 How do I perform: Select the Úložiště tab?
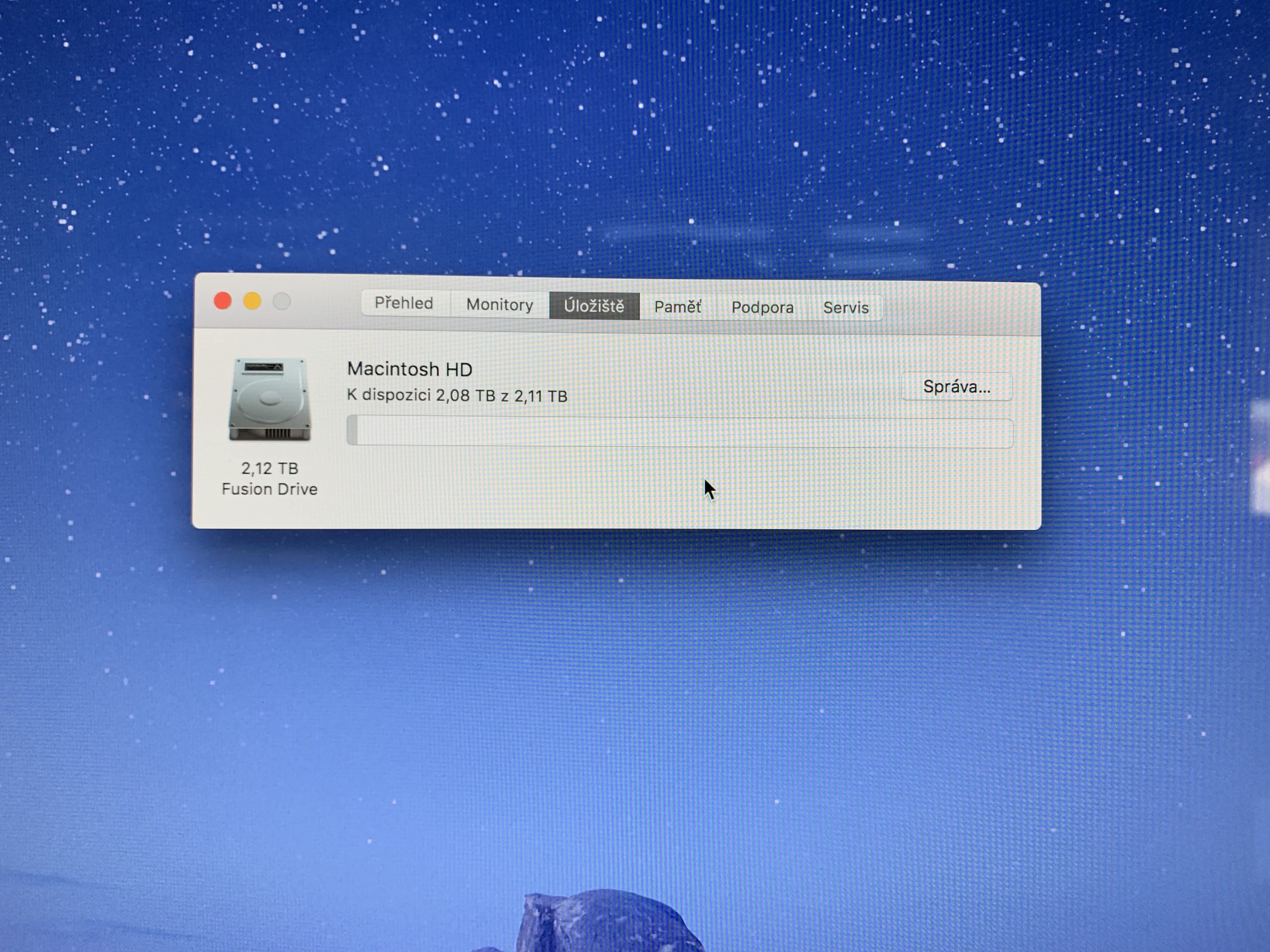tap(594, 306)
